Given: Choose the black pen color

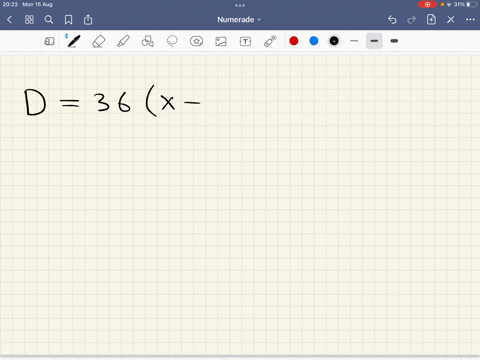Looking at the screenshot, I should [334, 41].
